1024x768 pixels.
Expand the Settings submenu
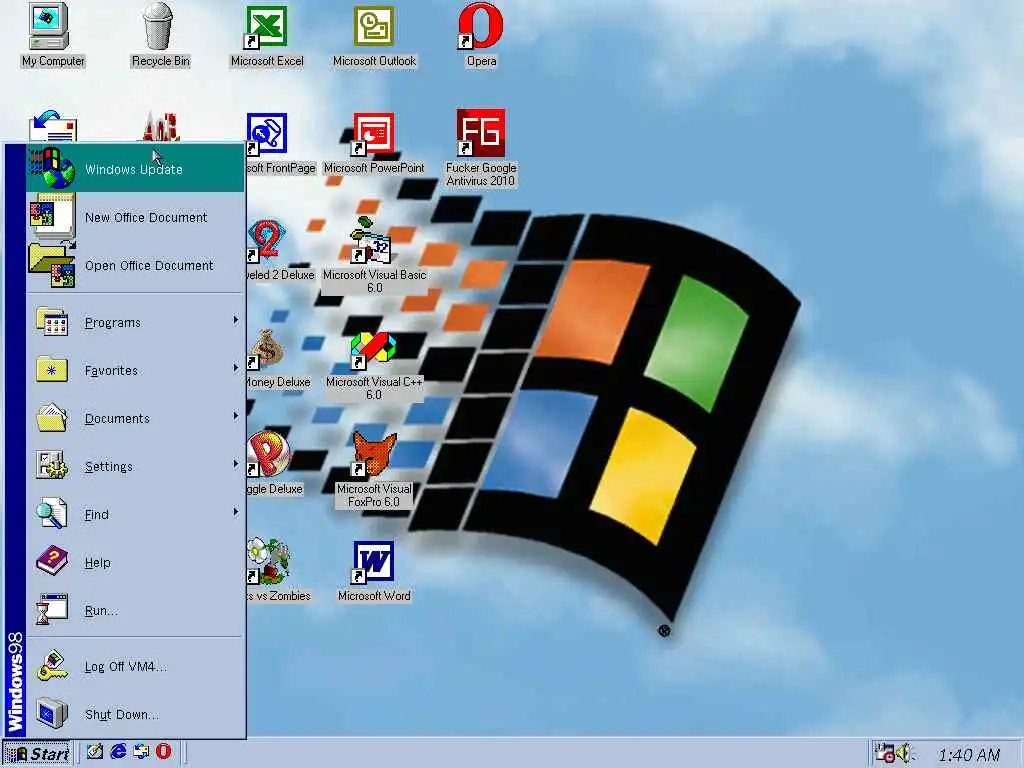point(135,466)
